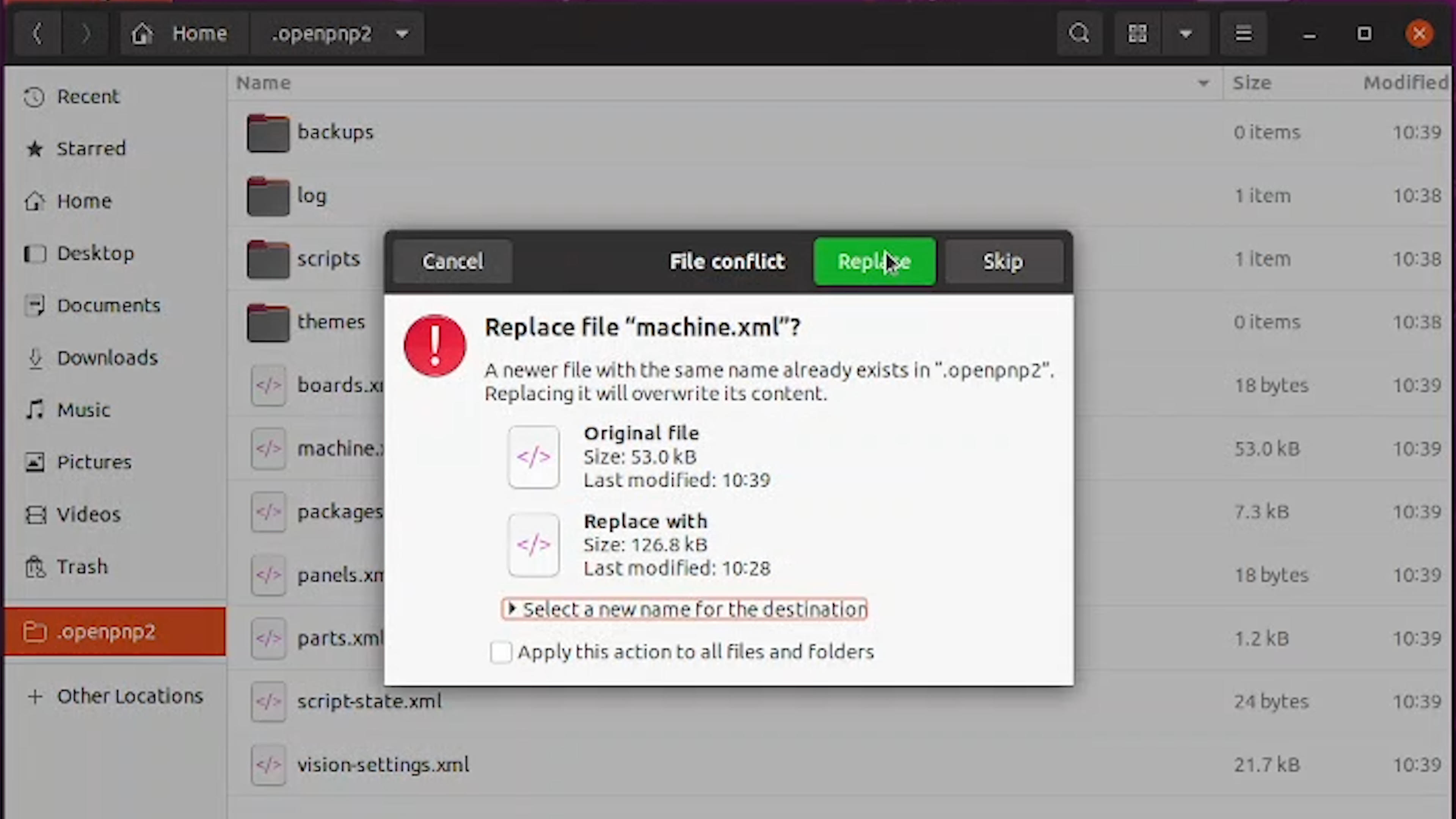This screenshot has height=819, width=1456.
Task: Open the .openpnp2 path dropdown arrow
Action: 402,34
